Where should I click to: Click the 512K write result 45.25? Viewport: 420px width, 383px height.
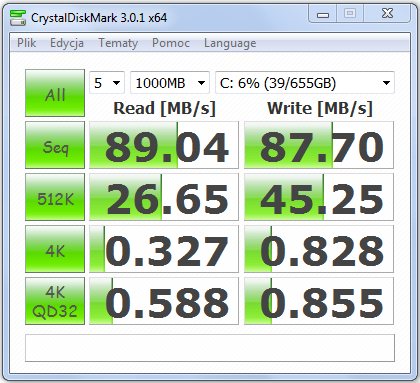(319, 197)
